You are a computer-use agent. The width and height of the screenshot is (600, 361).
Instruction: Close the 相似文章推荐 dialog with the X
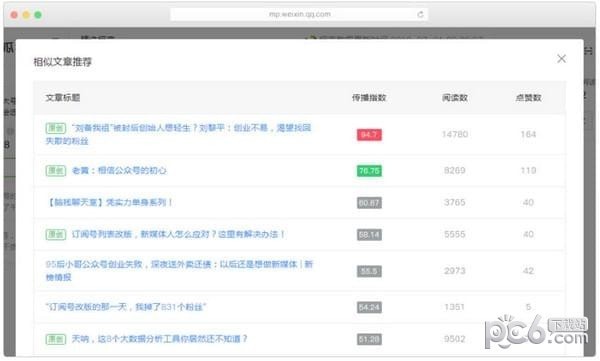click(561, 59)
